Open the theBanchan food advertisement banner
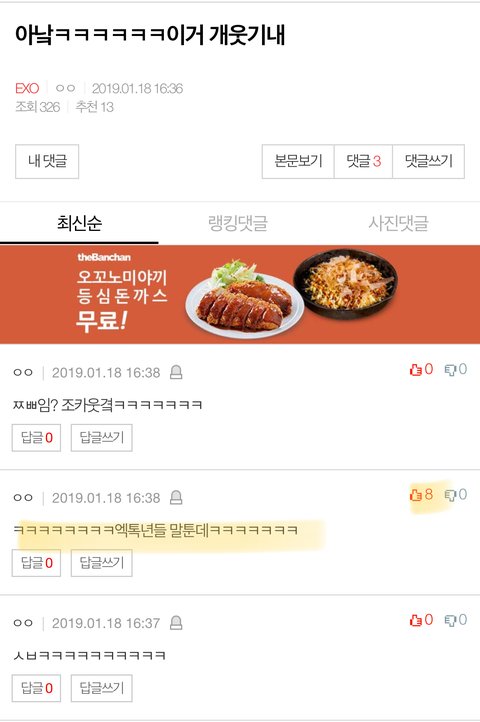The width and height of the screenshot is (480, 722). click(240, 294)
